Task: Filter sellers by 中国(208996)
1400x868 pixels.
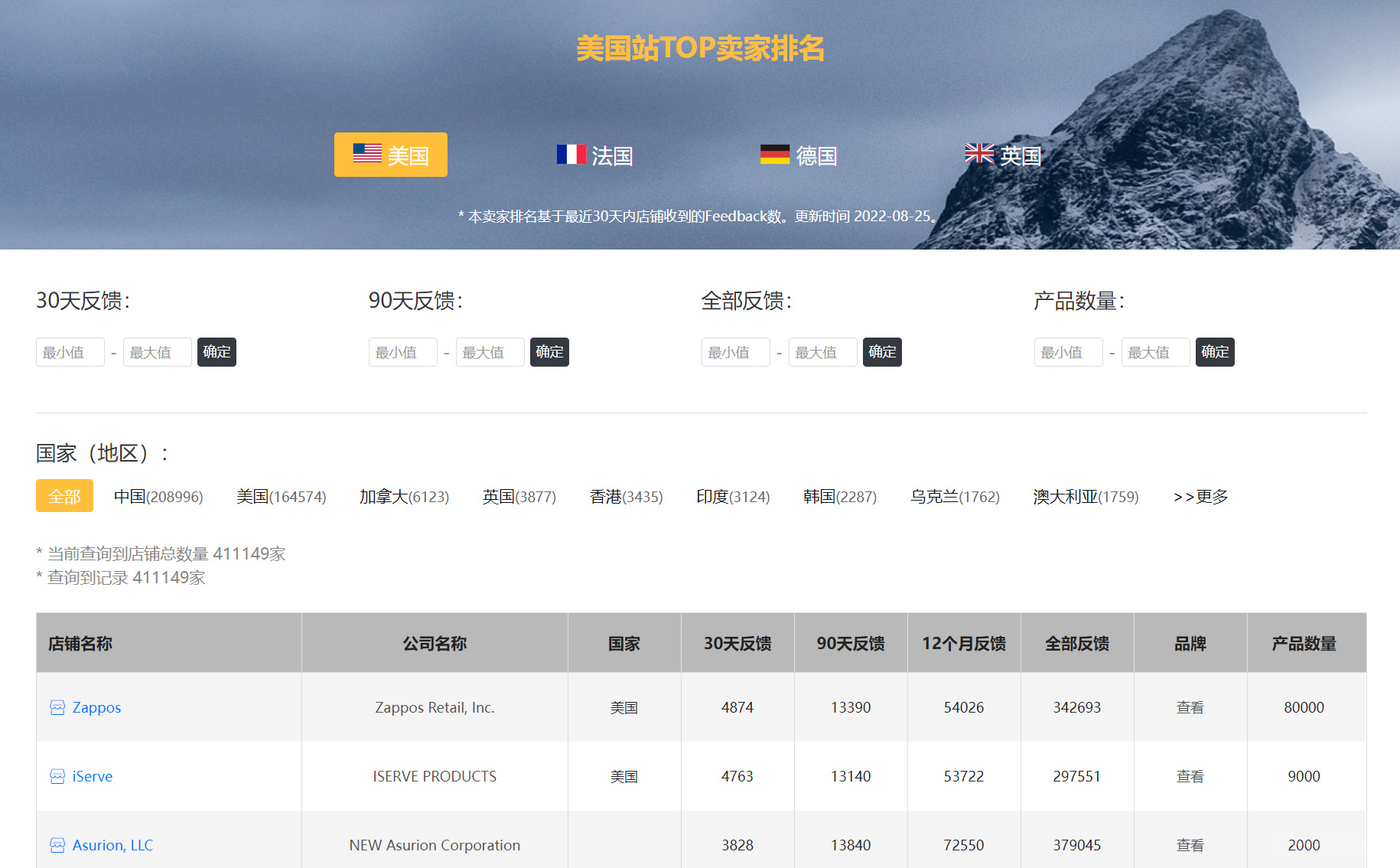Action: click(158, 497)
